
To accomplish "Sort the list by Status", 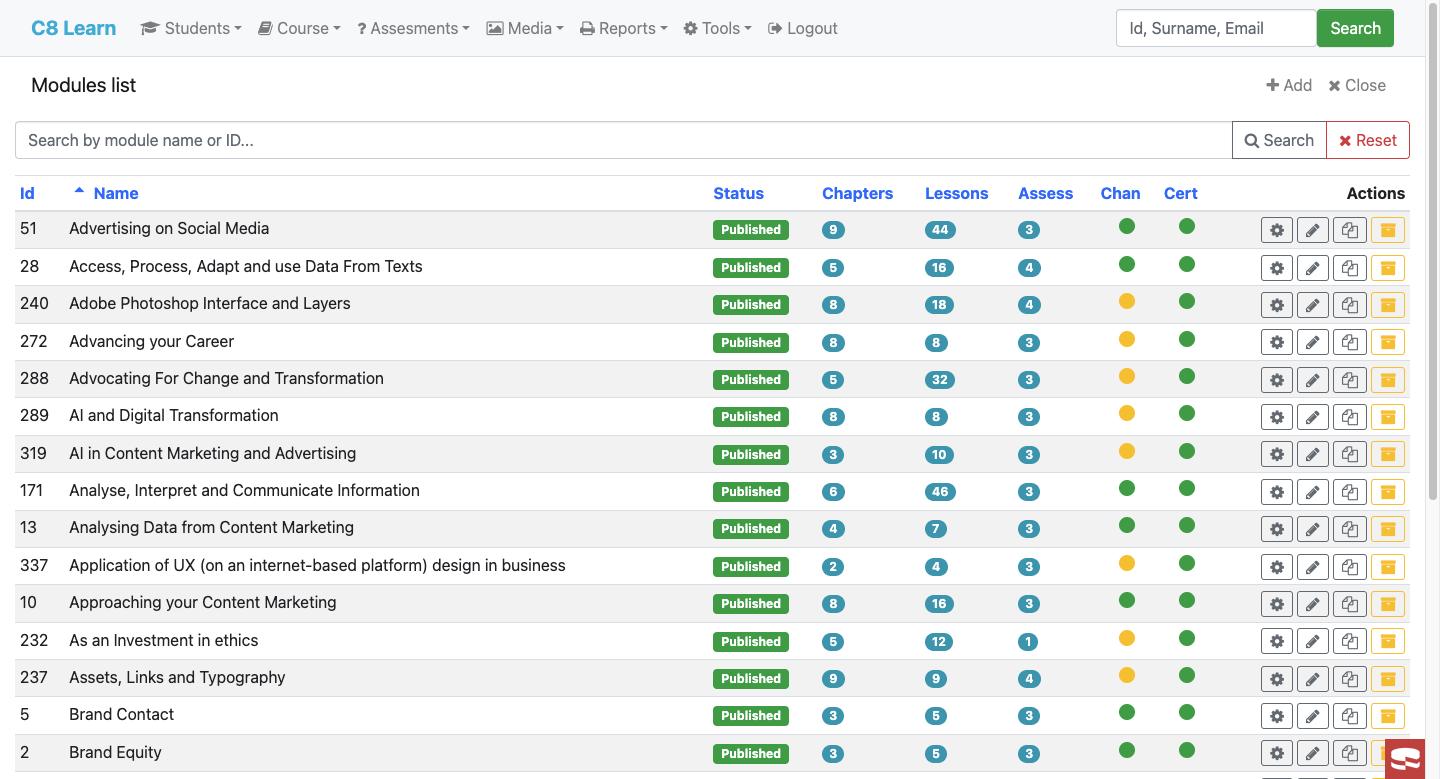I will (x=738, y=193).
